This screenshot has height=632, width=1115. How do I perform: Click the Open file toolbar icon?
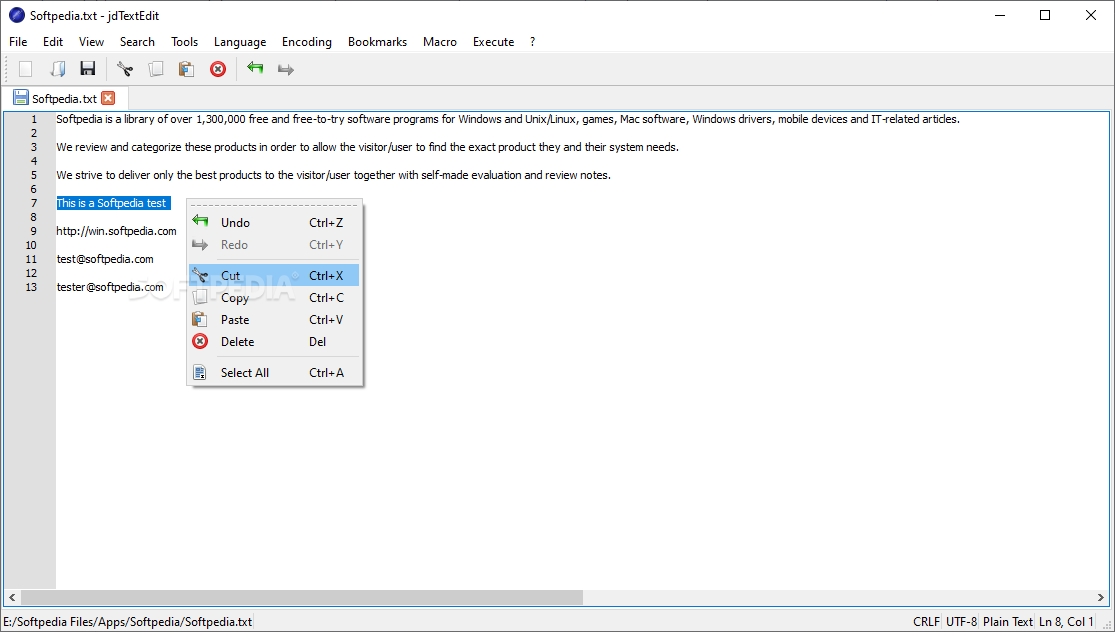point(57,69)
